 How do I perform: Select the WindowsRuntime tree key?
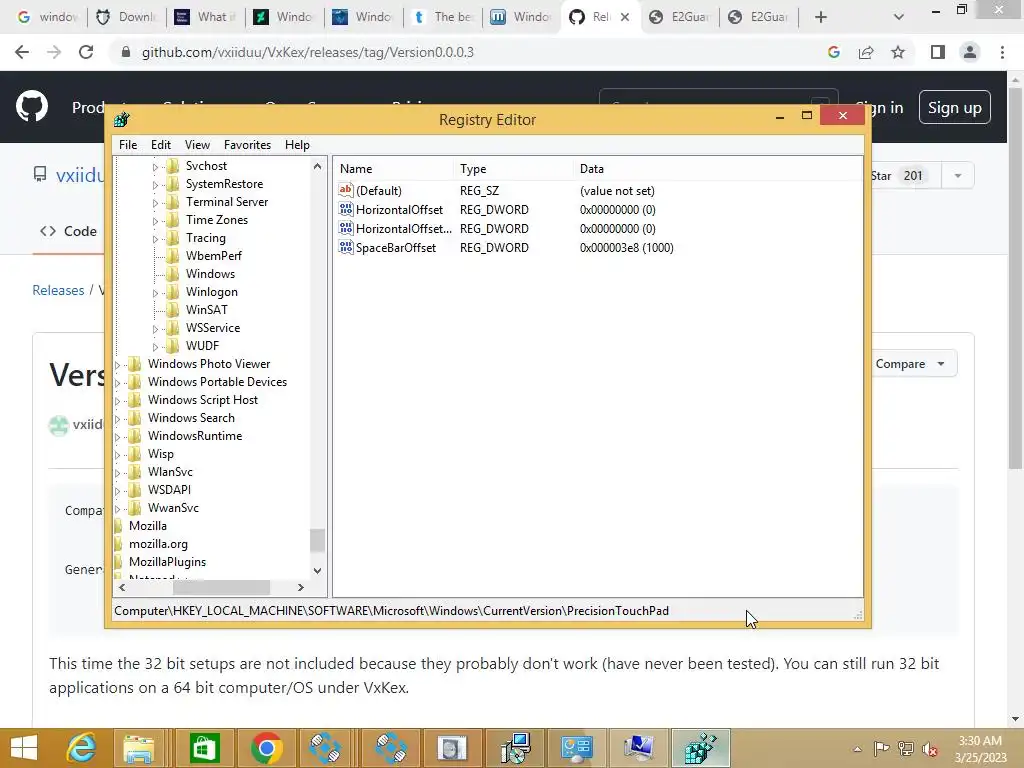[x=195, y=436]
